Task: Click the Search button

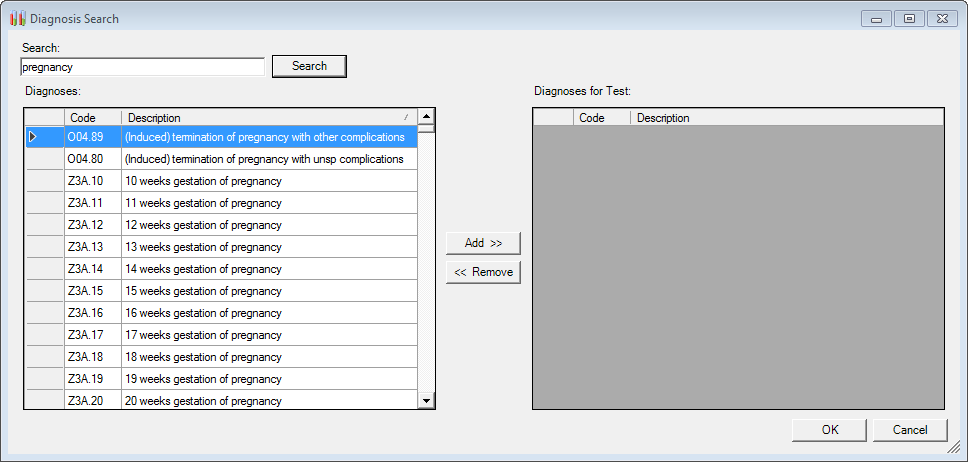Action: point(309,66)
